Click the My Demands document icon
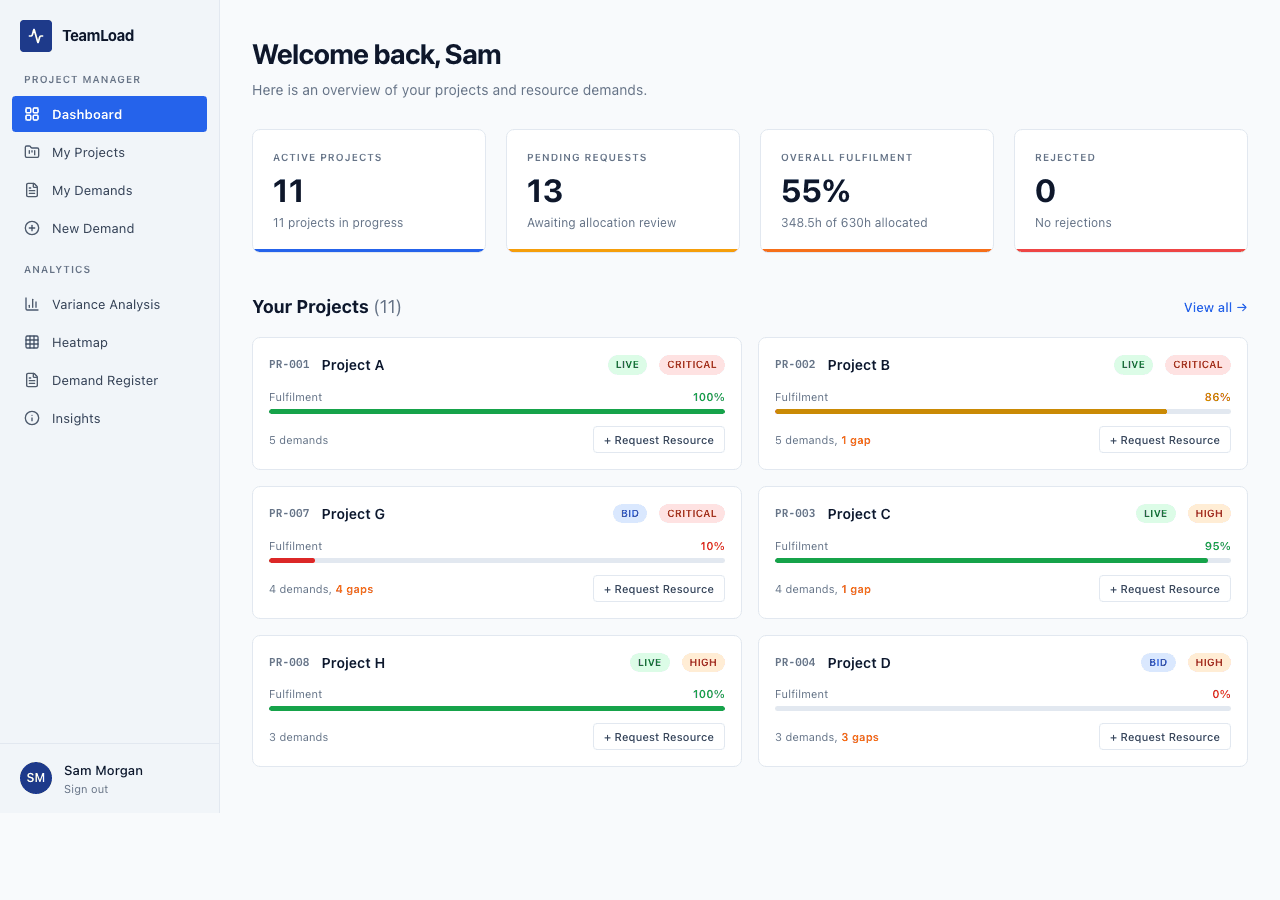This screenshot has width=1280, height=900. coord(33,190)
